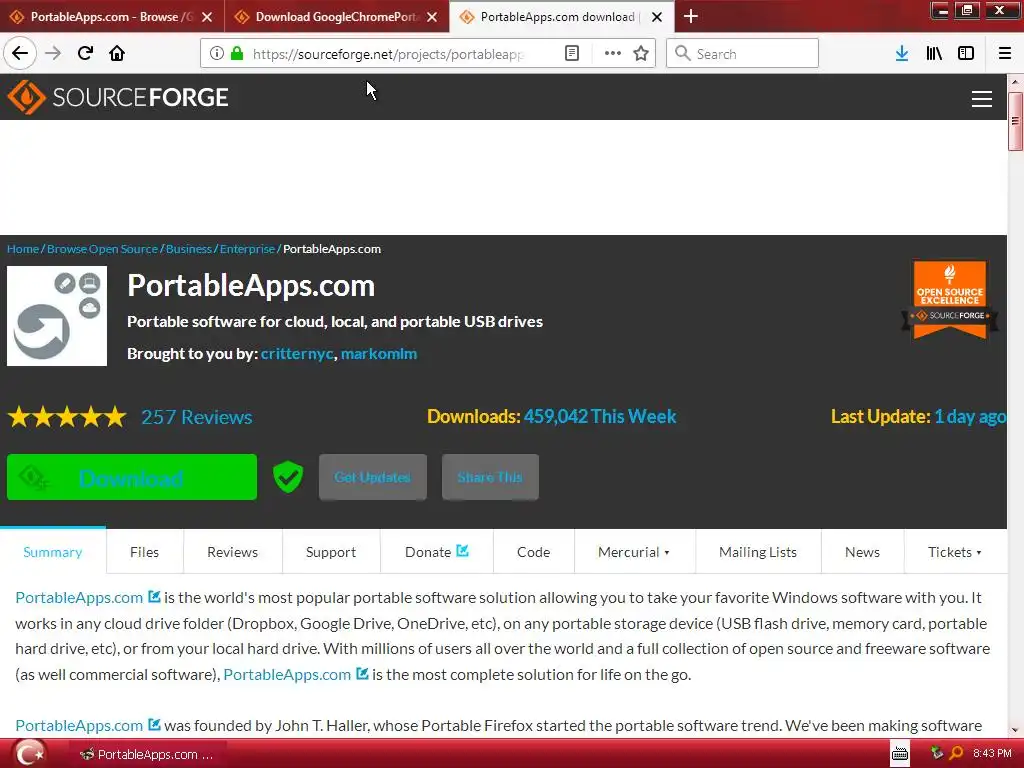Click the network tray icon

(937, 754)
